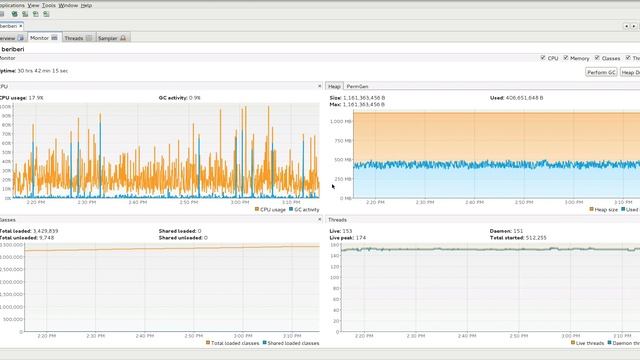Viewport: 640px width, 360px height.
Task: Switch to the Threads tab
Action: (x=78, y=38)
